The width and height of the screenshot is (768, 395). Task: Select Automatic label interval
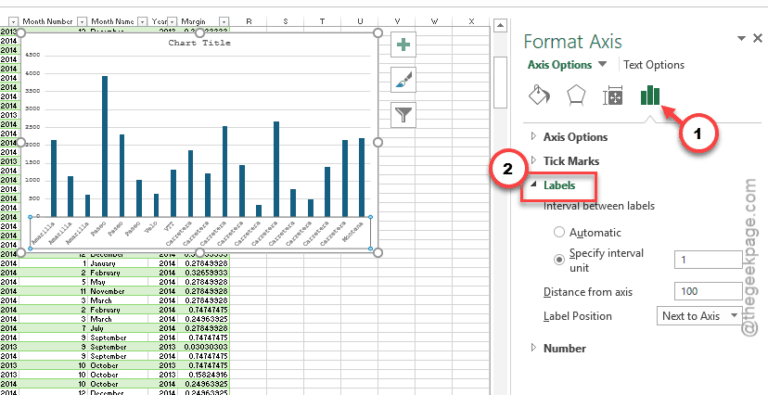(559, 232)
